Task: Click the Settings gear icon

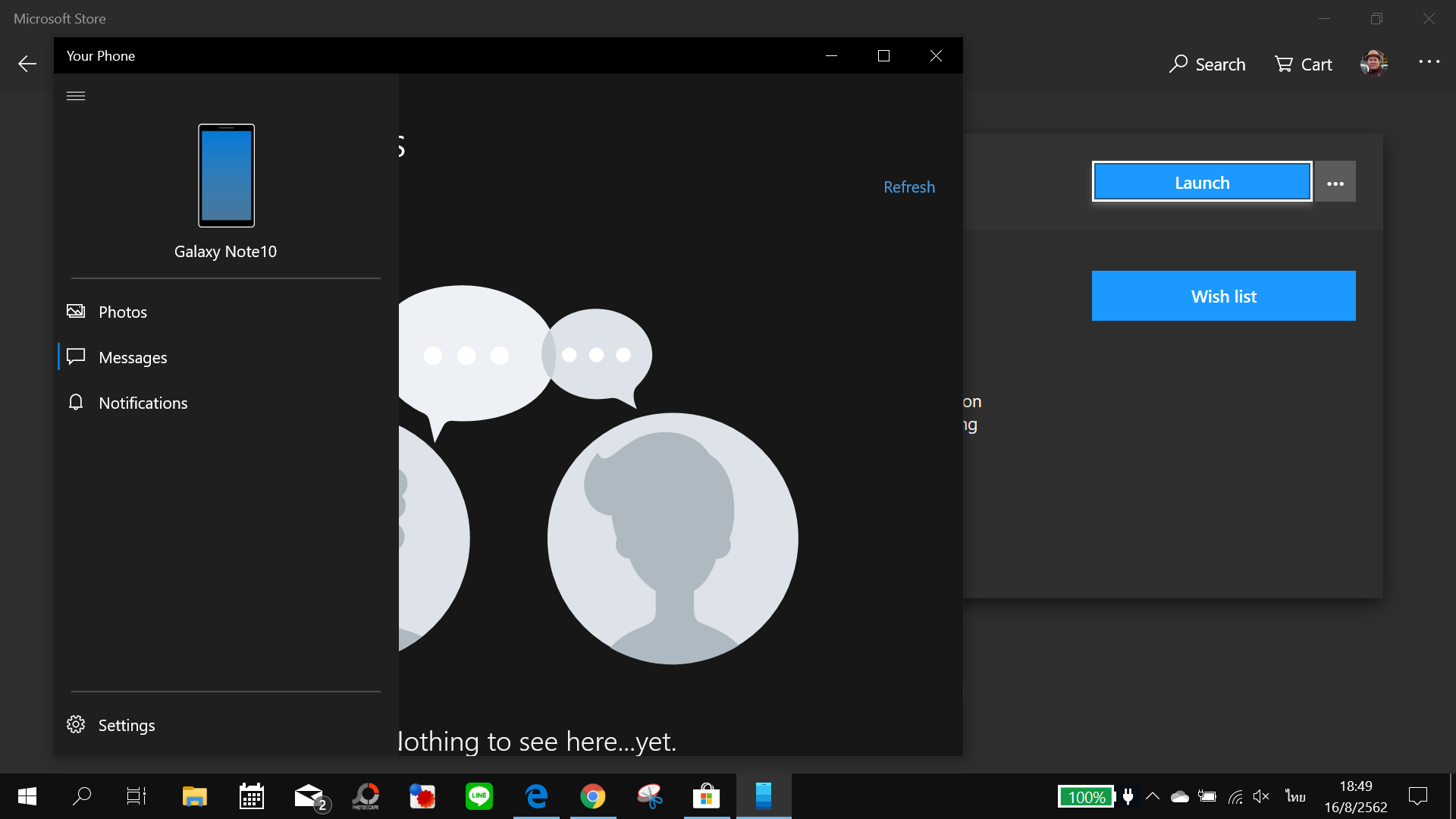Action: (76, 724)
